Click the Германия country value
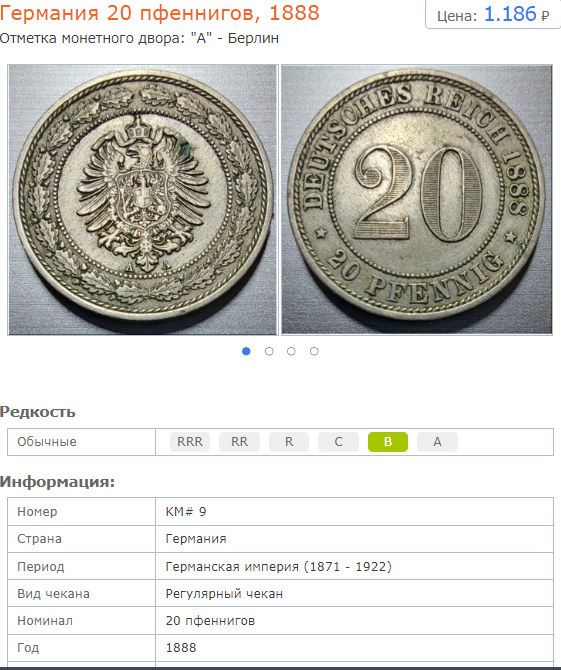The image size is (561, 670). [196, 539]
